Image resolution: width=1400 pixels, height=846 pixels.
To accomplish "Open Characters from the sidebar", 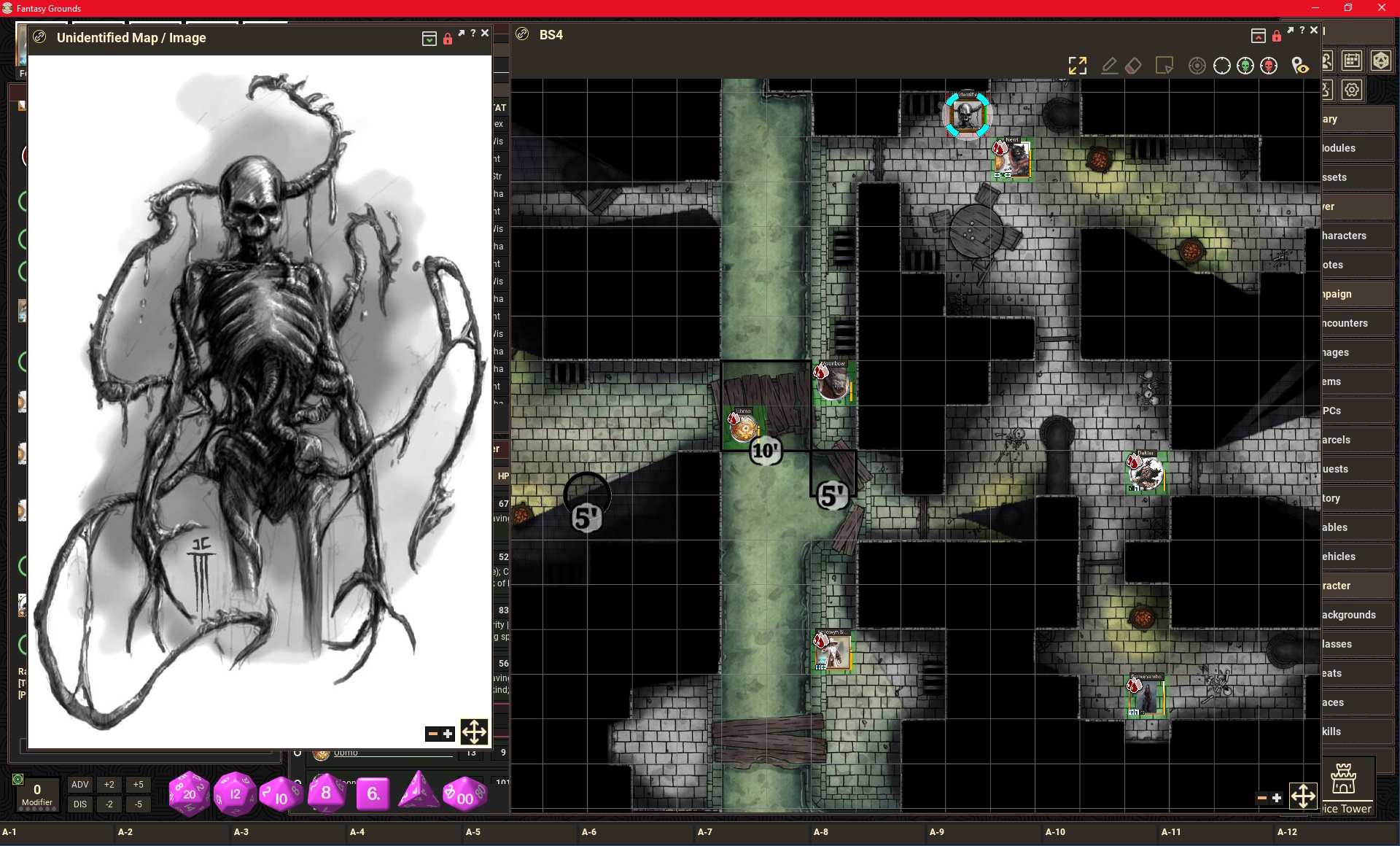I will (x=1358, y=236).
